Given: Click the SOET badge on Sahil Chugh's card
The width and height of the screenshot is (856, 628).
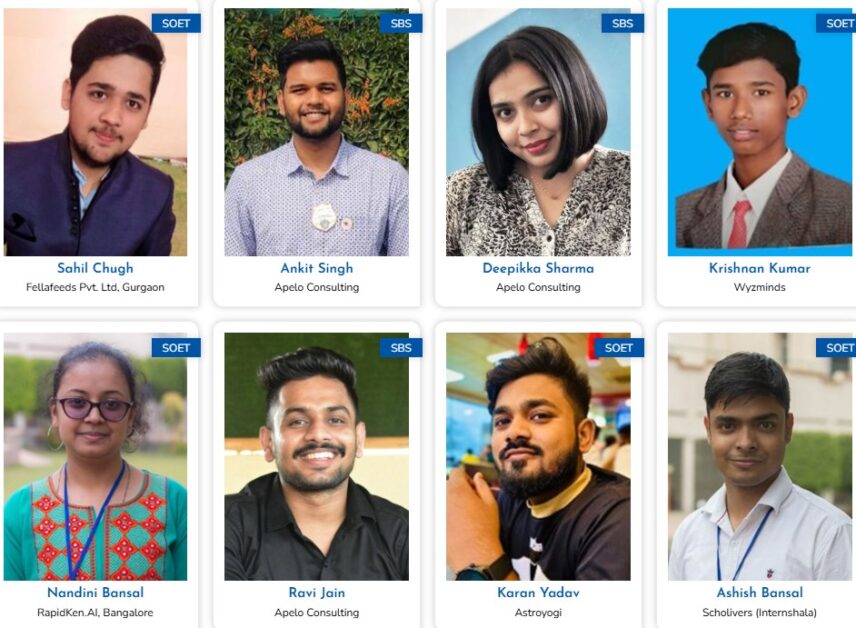Looking at the screenshot, I should tap(176, 23).
